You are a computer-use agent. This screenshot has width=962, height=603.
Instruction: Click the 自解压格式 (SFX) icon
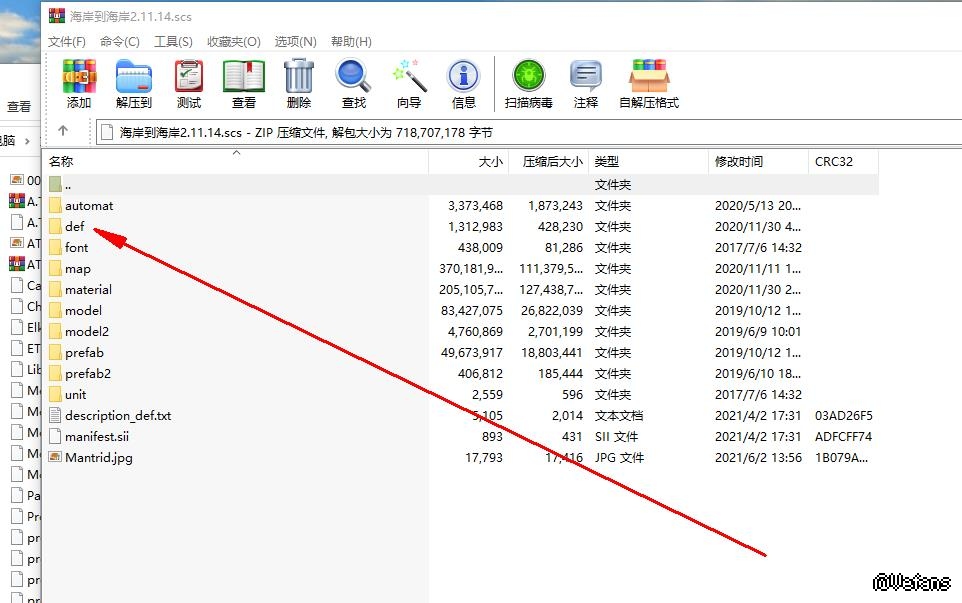coord(648,78)
